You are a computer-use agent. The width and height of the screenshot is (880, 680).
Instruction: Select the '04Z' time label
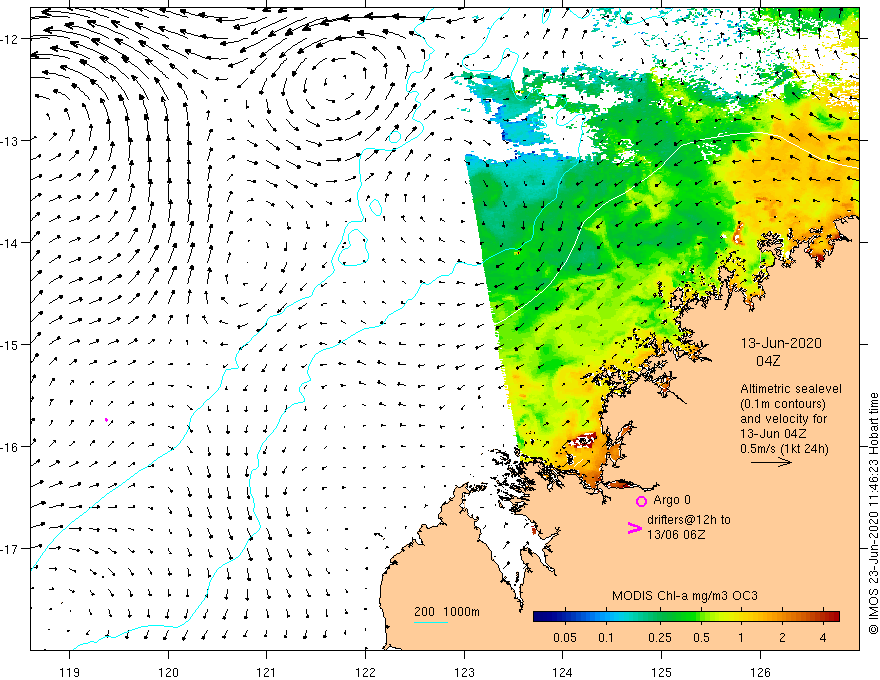point(768,361)
